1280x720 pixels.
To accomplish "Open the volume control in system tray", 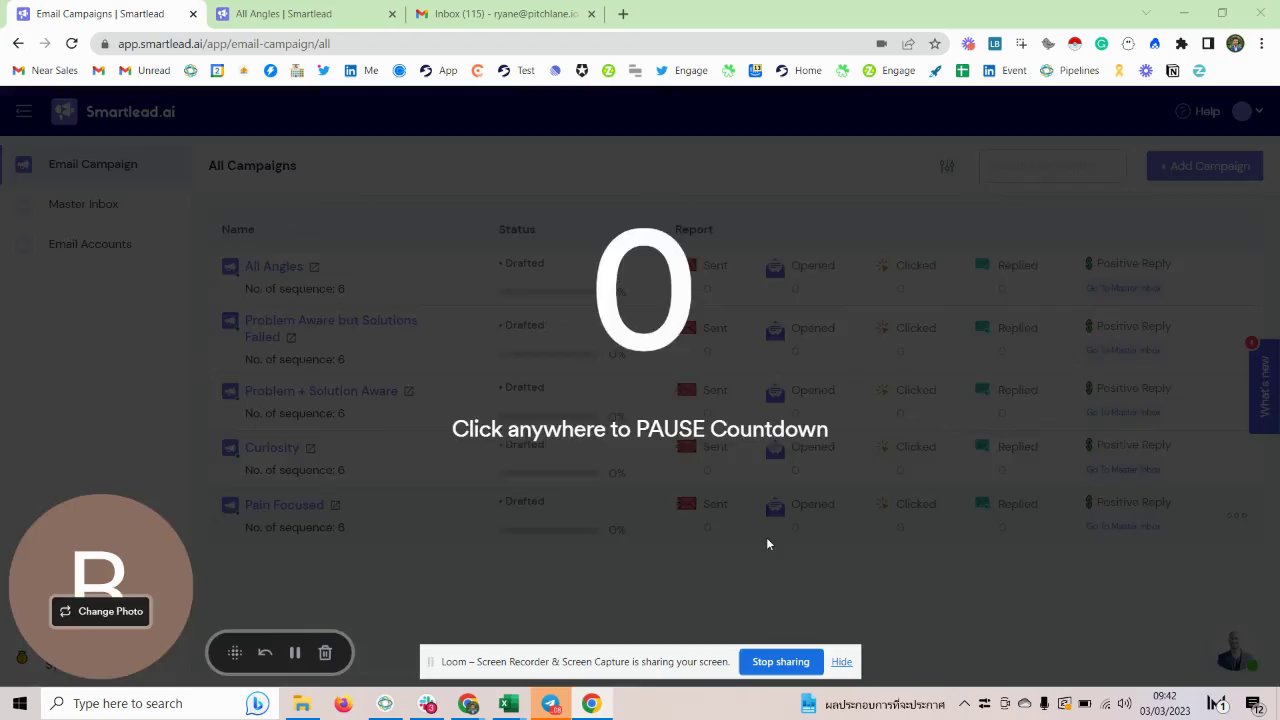I will (1124, 704).
